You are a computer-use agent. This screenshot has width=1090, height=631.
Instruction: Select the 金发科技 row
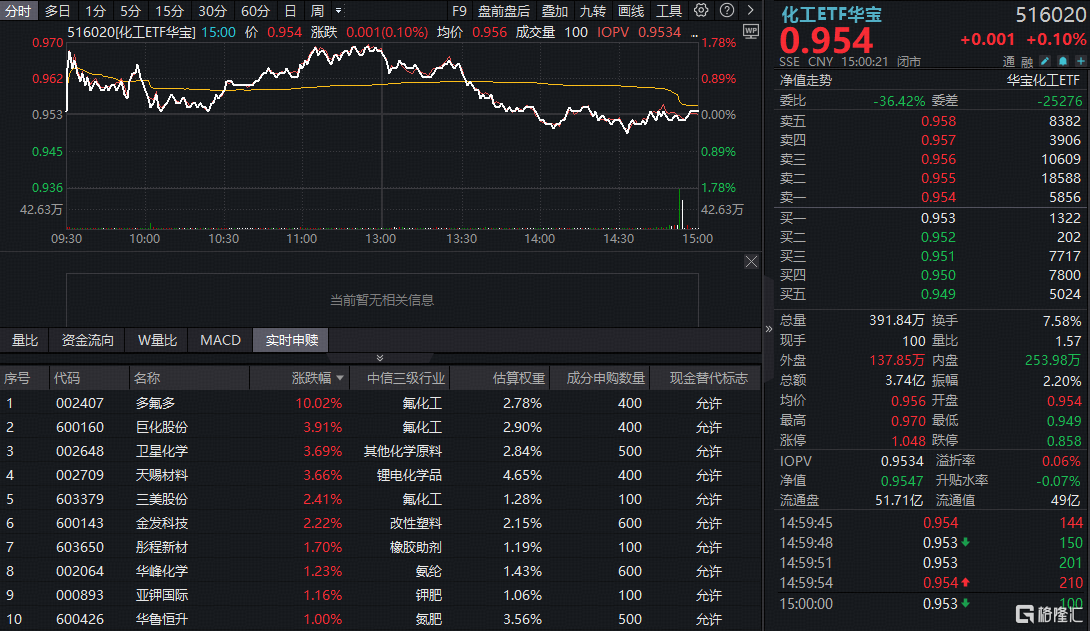tap(381, 523)
